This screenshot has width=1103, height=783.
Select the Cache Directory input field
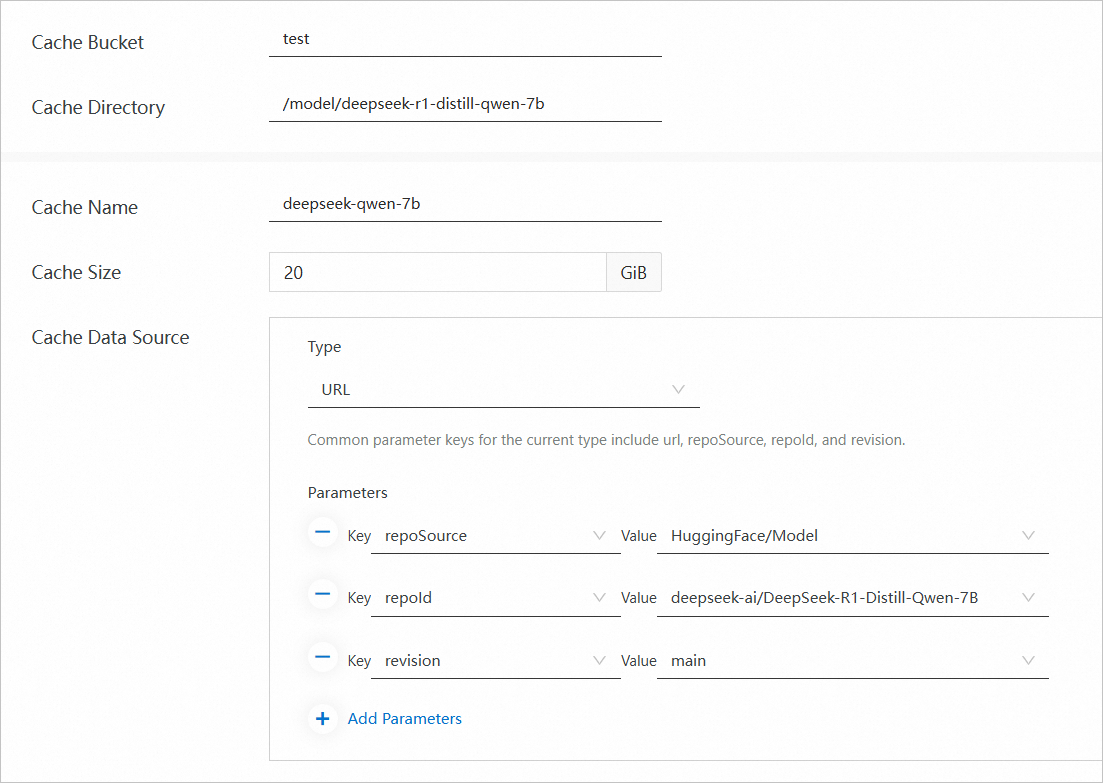pos(465,104)
